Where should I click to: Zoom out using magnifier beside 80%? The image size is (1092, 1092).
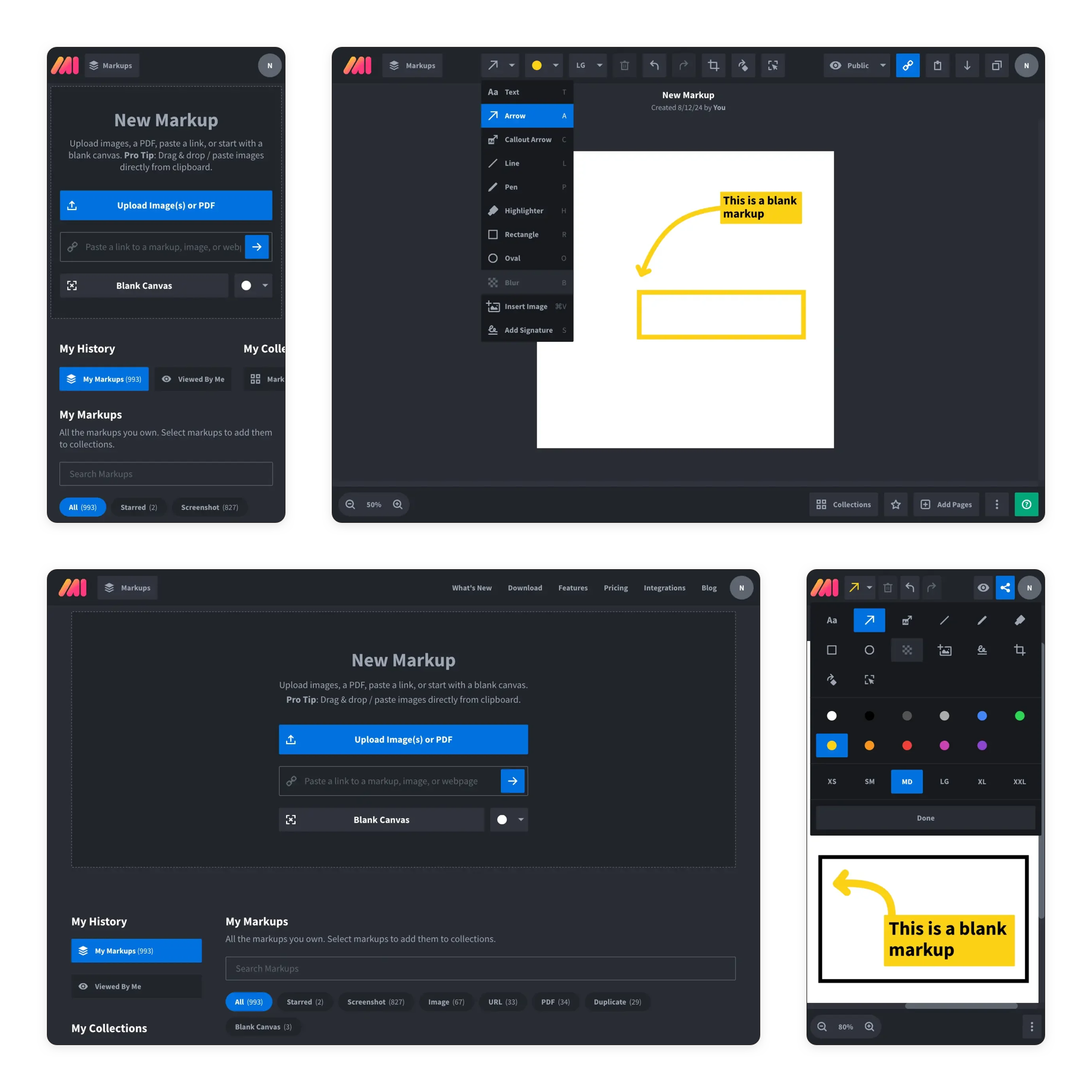(822, 1027)
